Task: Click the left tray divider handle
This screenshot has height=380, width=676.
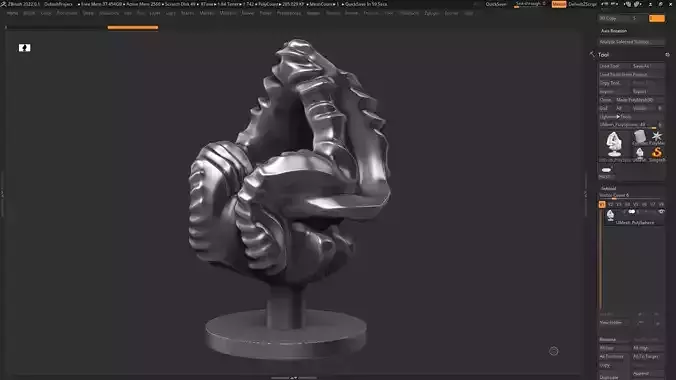Action: pos(2,194)
